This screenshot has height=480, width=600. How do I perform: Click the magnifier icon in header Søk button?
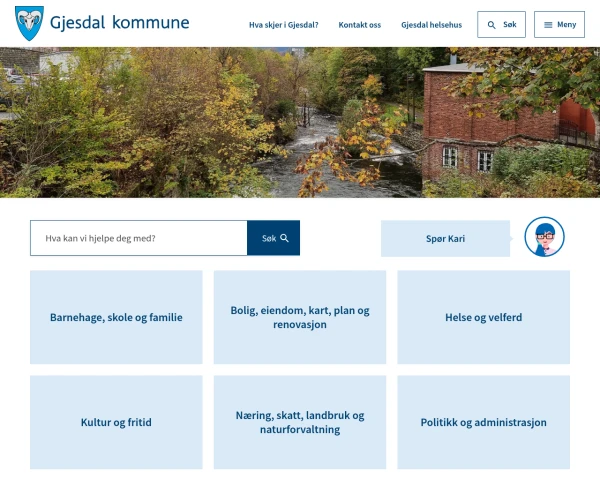[x=491, y=25]
